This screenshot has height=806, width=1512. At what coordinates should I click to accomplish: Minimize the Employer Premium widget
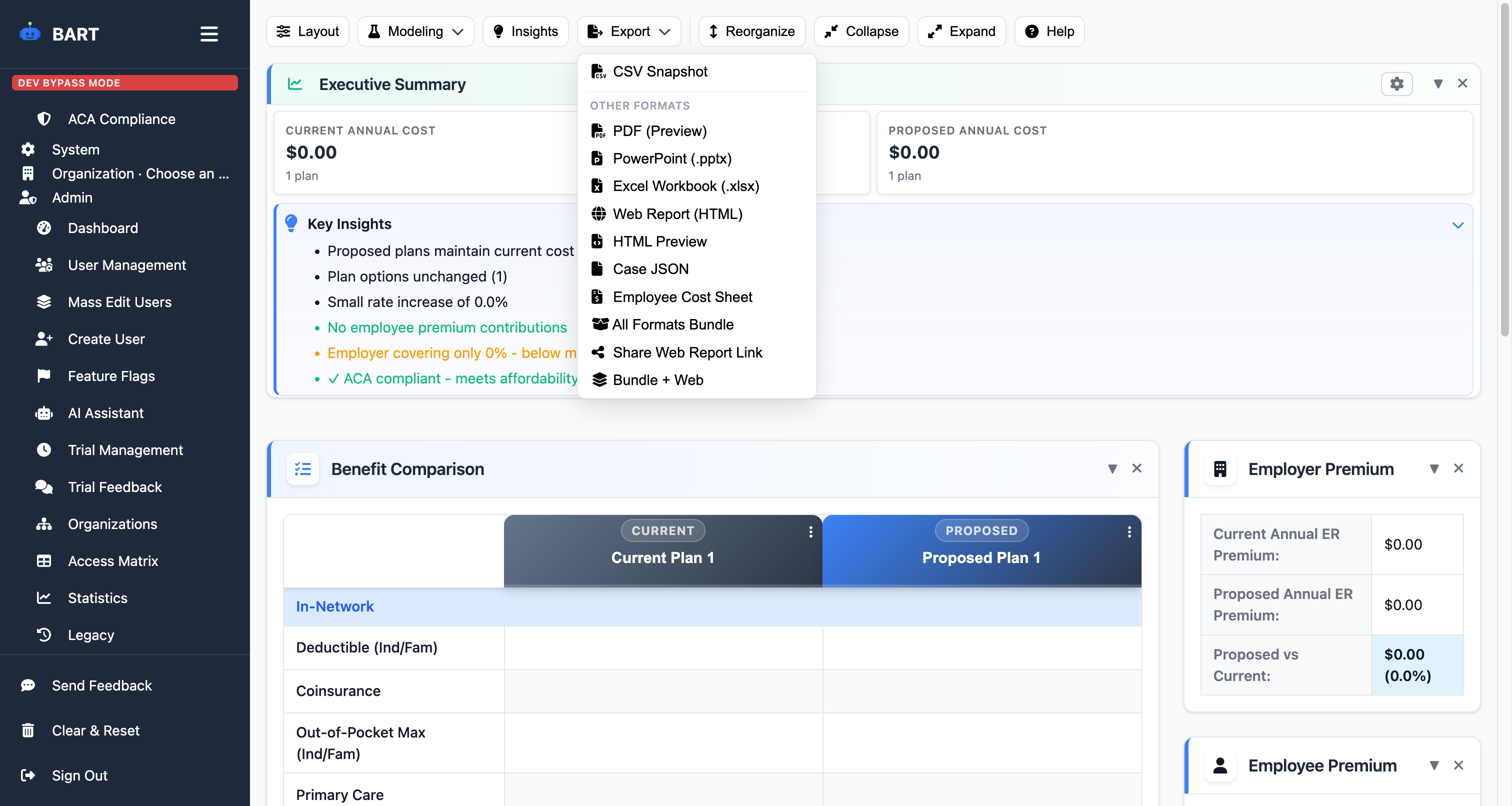(1434, 468)
